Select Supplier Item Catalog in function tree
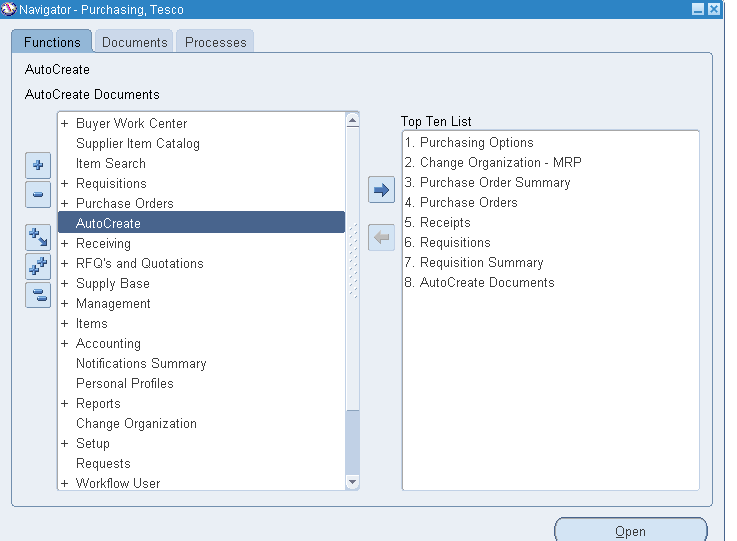Viewport: 737px width, 541px height. (138, 144)
